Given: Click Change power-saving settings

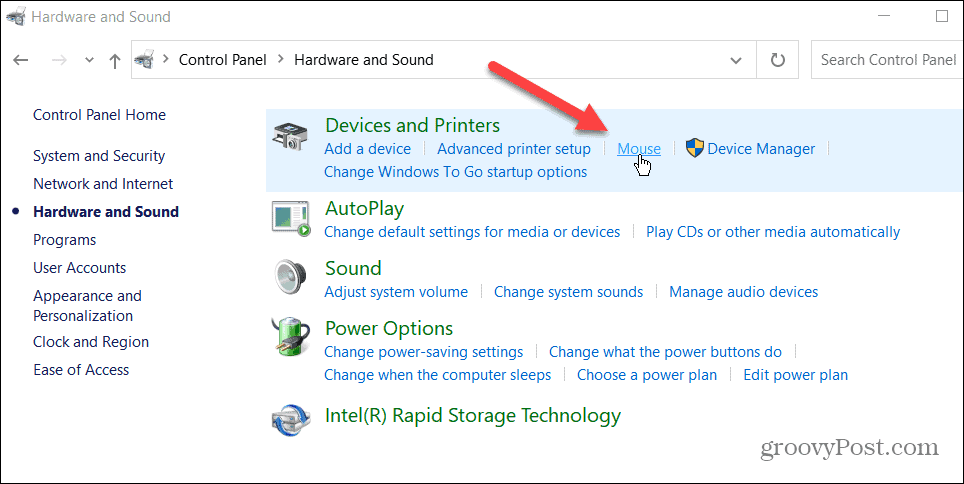Looking at the screenshot, I should click(424, 352).
